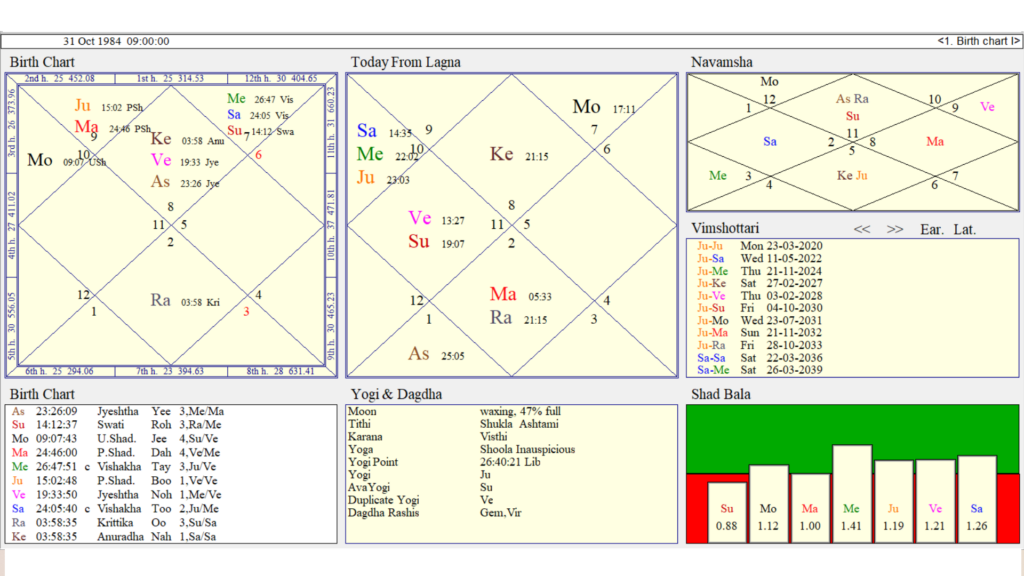
Task: Click the Mo bar in Shad Bala
Action: pyautogui.click(x=769, y=504)
